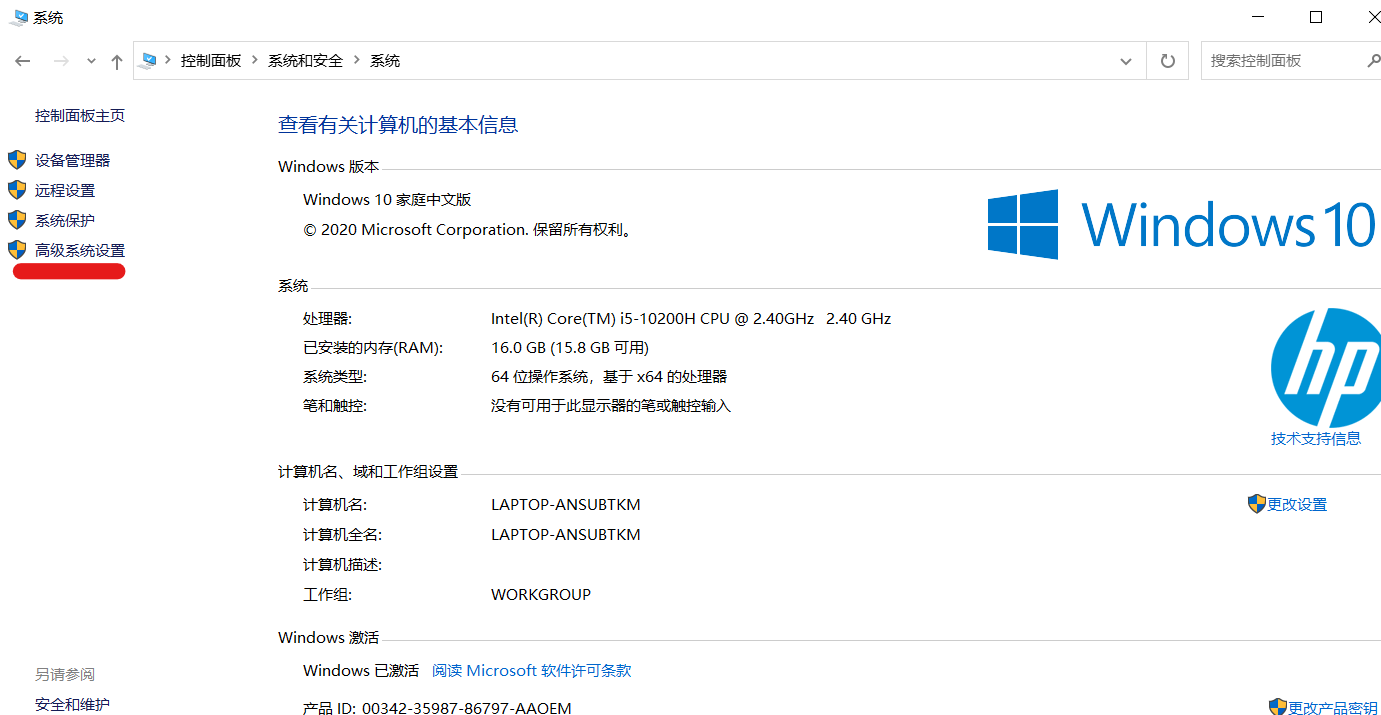The height and width of the screenshot is (715, 1381).
Task: Click the search magnifier icon
Action: pos(1373,61)
